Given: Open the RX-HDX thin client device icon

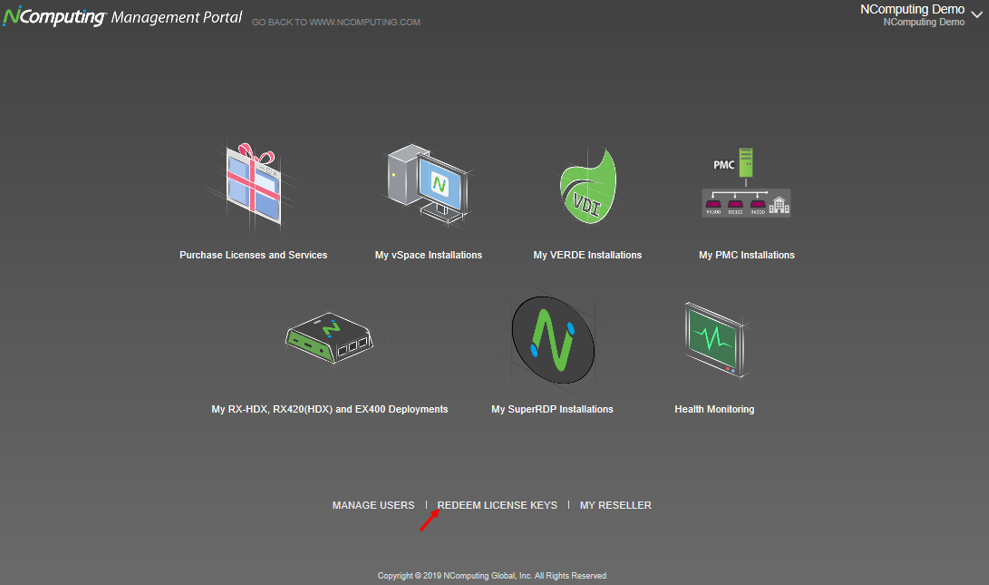Looking at the screenshot, I should [x=329, y=338].
